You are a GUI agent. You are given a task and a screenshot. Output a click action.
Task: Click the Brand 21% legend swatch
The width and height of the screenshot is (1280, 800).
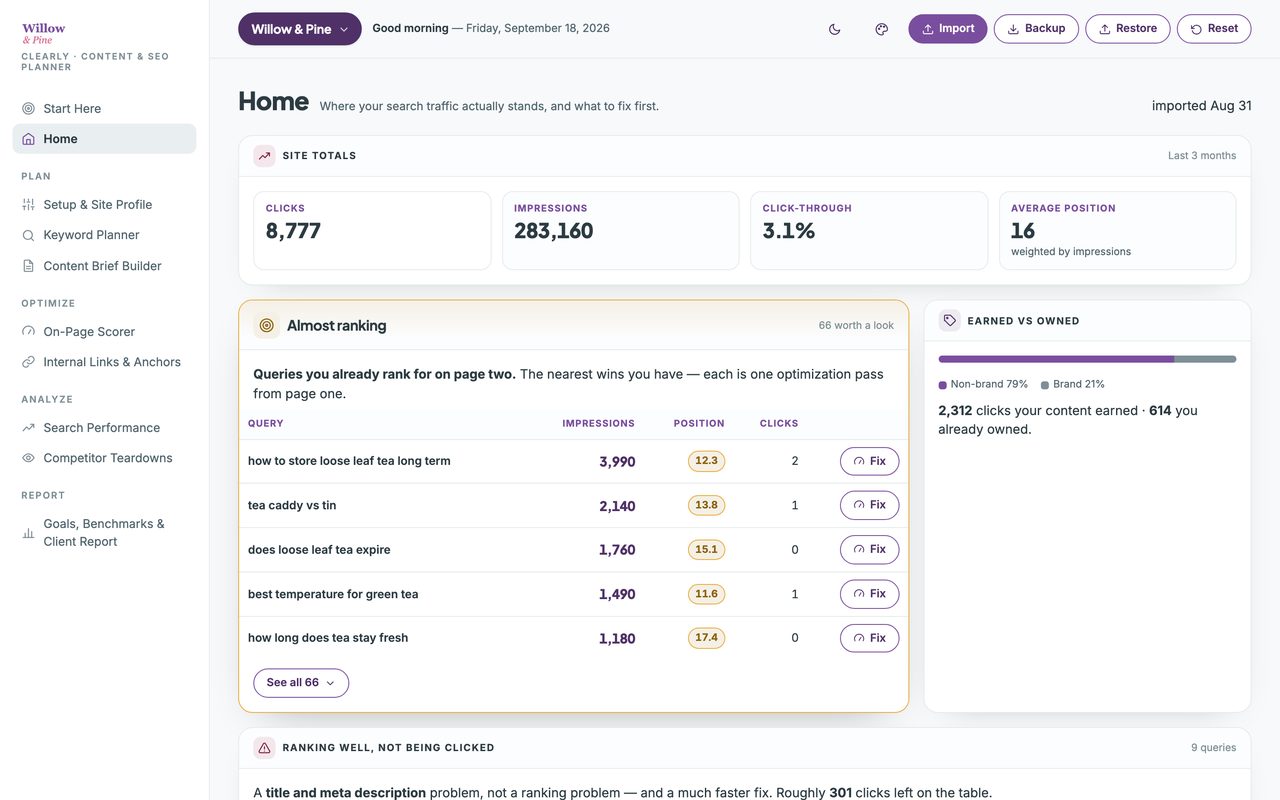(1045, 385)
